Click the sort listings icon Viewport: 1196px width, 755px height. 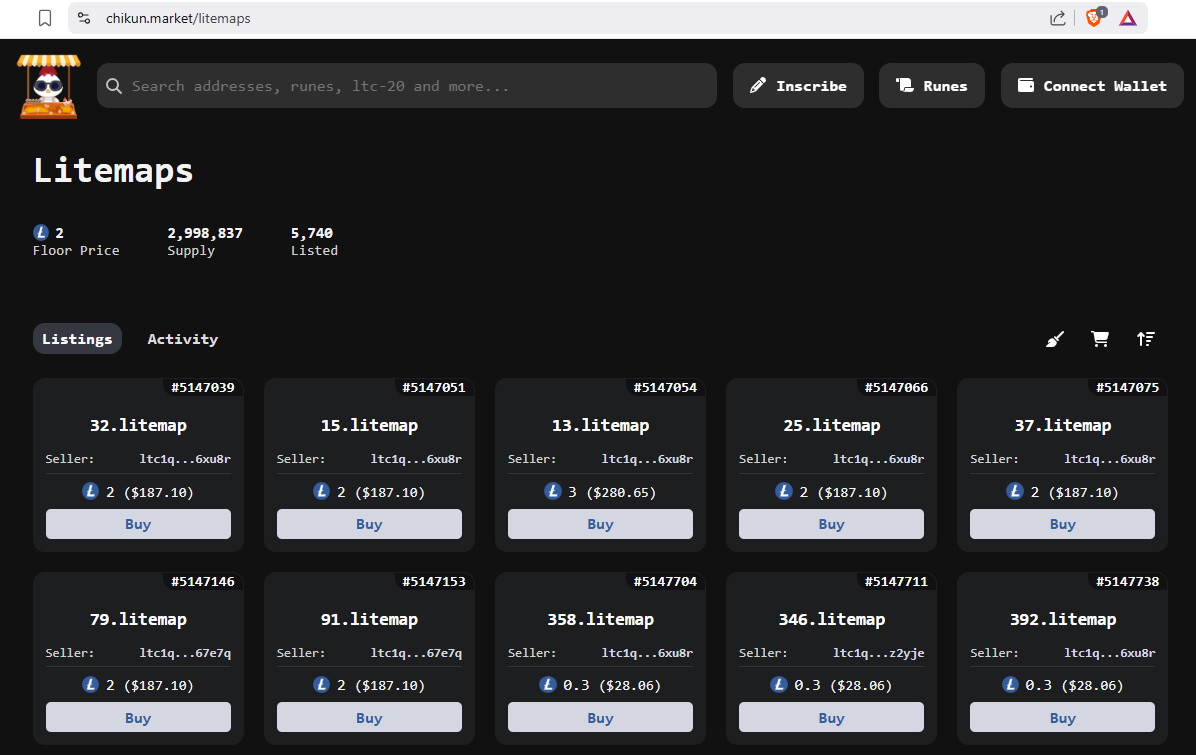tap(1146, 339)
